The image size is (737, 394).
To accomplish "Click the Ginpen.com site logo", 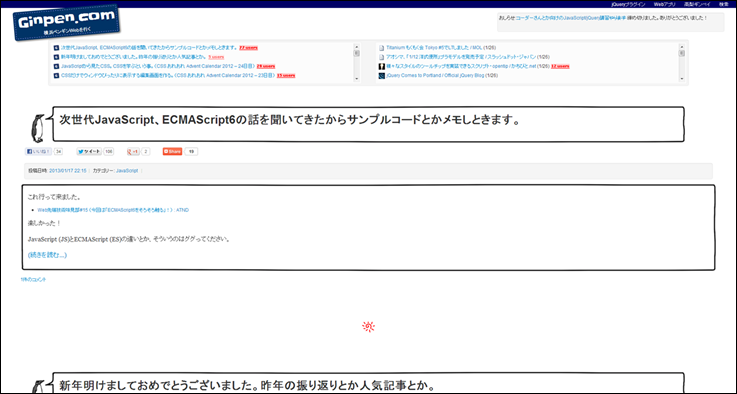I will (66, 23).
